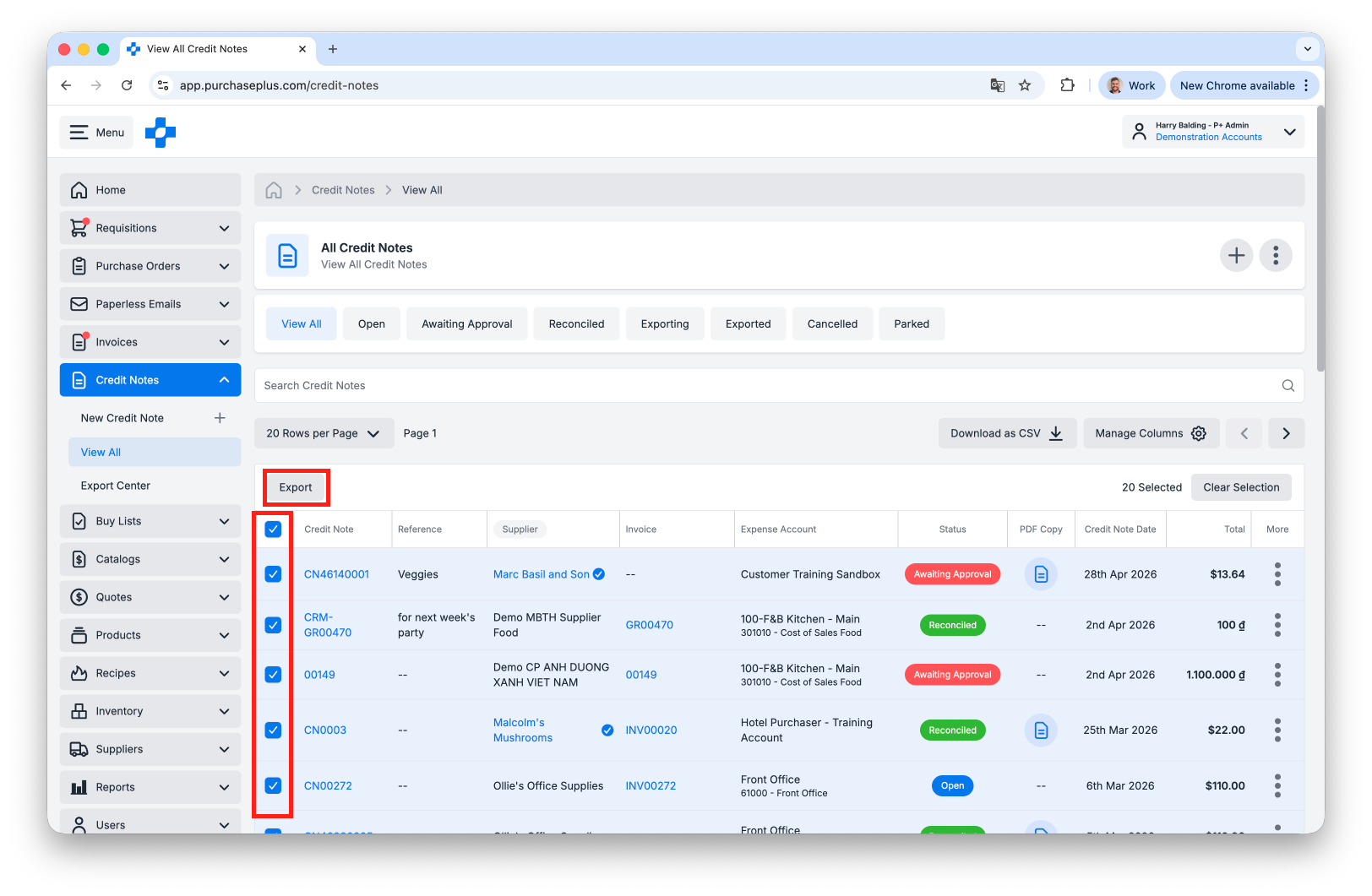Click the Download as CSV icon
This screenshot has height=896, width=1372.
point(1055,432)
